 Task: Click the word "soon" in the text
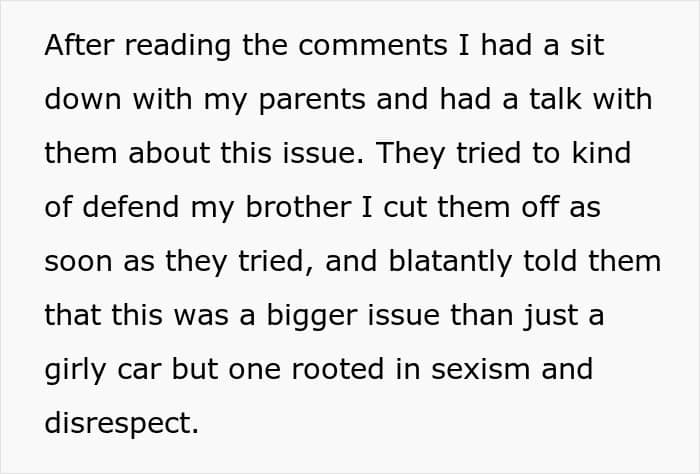point(78,262)
